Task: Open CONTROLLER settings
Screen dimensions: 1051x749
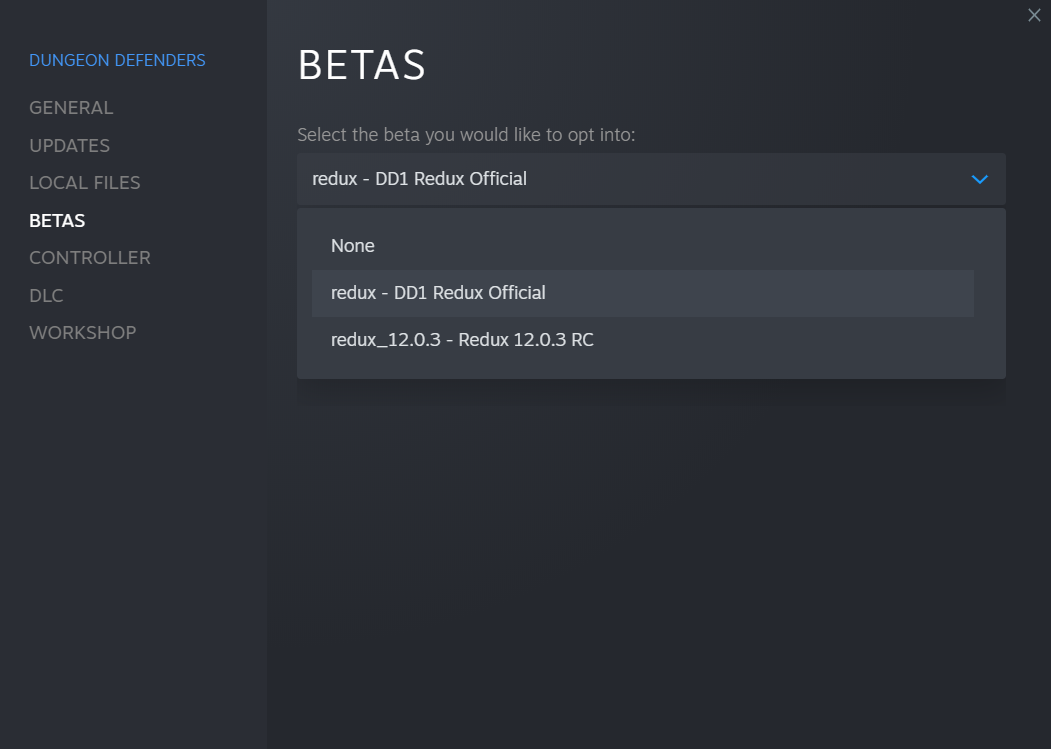Action: click(90, 258)
